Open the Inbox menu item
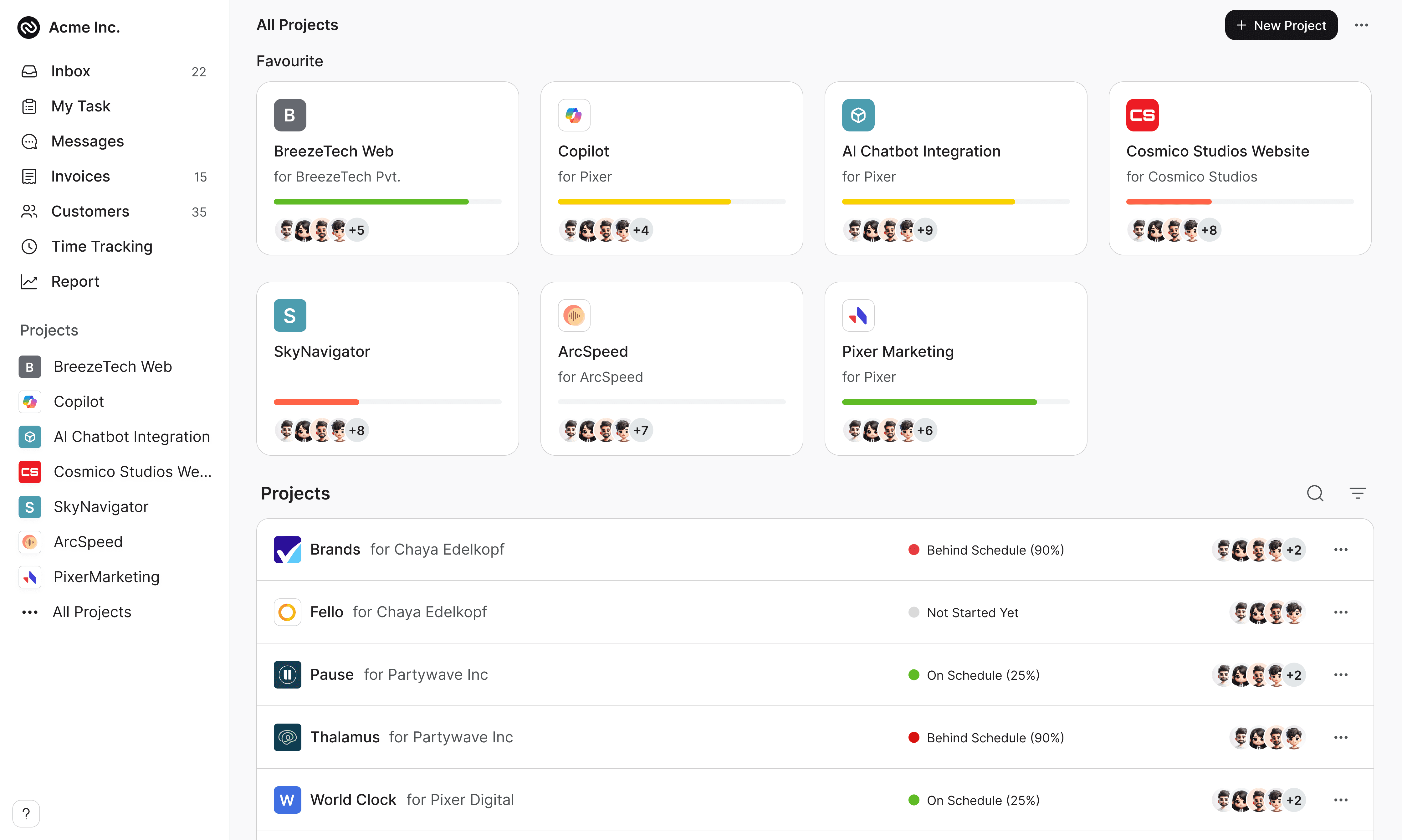Image resolution: width=1402 pixels, height=840 pixels. coord(71,71)
